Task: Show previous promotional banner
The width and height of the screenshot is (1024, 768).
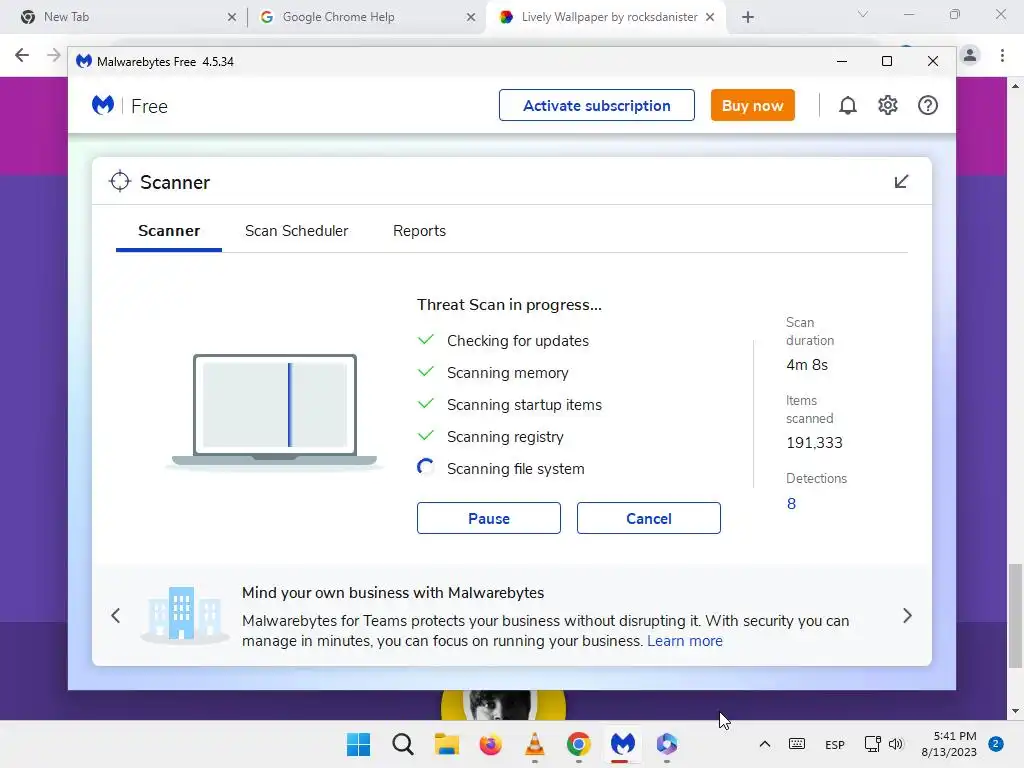Action: pos(116,616)
